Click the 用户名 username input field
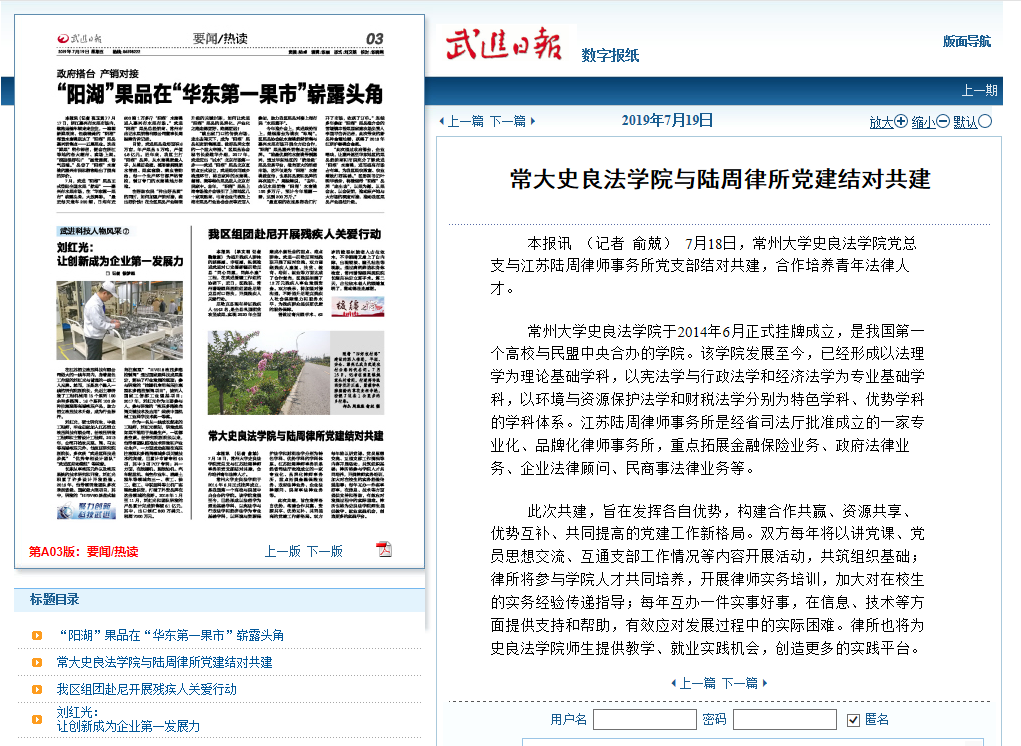 (x=645, y=720)
